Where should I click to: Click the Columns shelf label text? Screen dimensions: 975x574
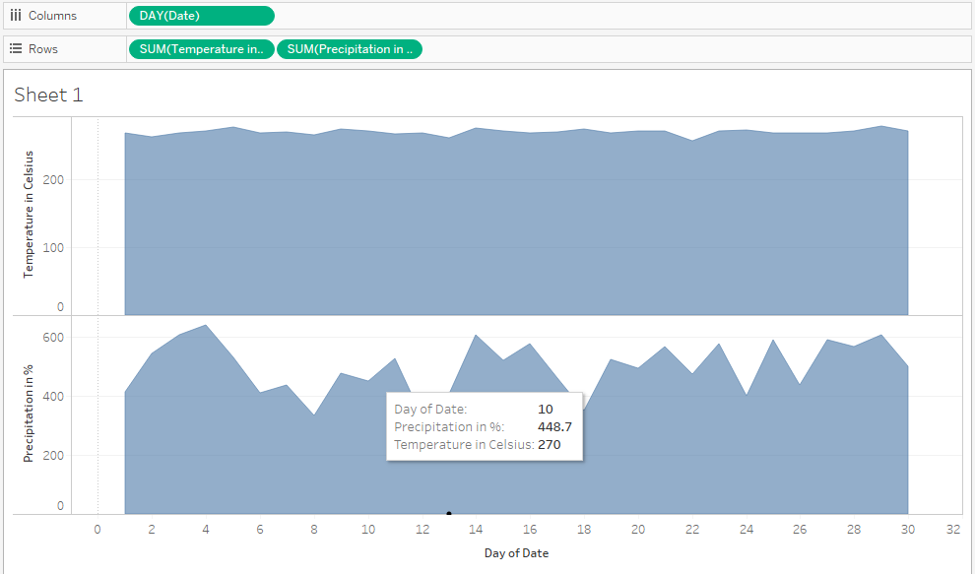(52, 16)
